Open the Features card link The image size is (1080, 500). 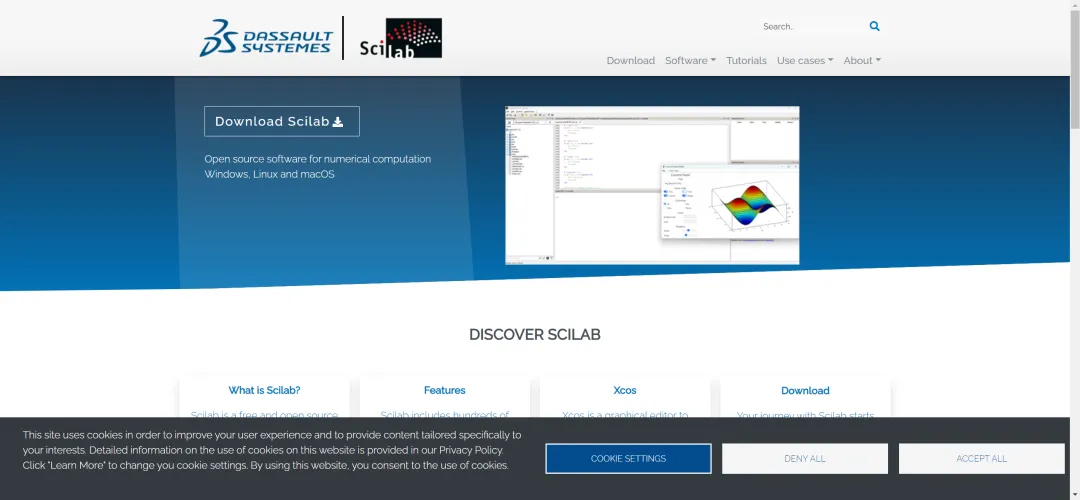click(x=444, y=390)
